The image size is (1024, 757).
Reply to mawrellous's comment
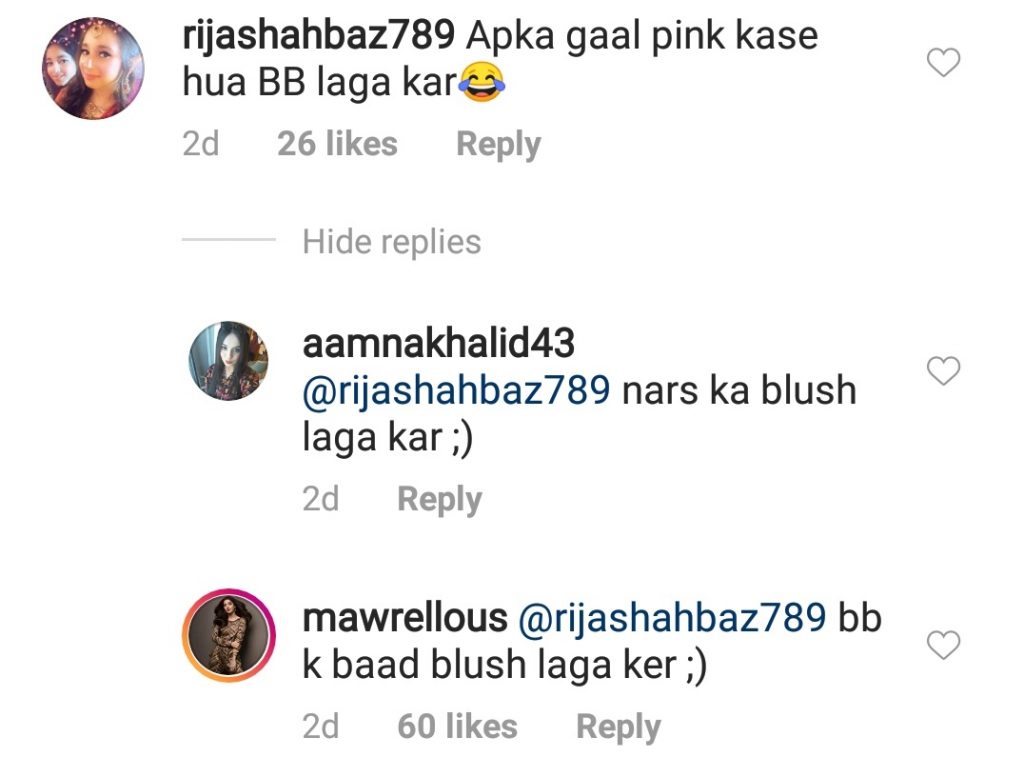618,727
